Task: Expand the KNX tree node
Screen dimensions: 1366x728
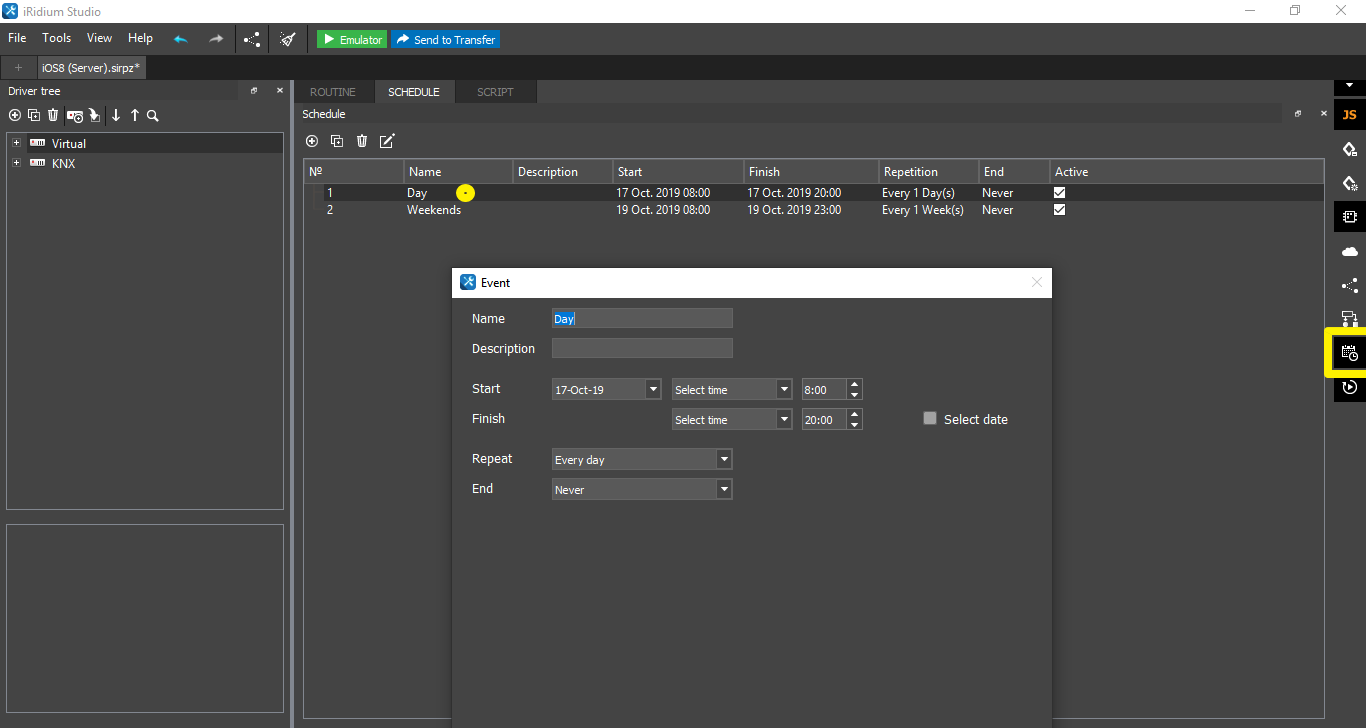Action: click(15, 163)
